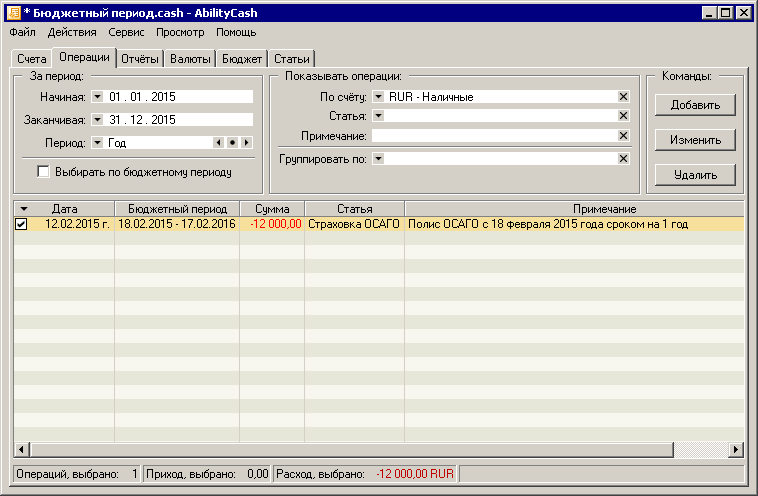Clear the 'По счёту' account filter
The width and height of the screenshot is (758, 496).
(x=623, y=97)
